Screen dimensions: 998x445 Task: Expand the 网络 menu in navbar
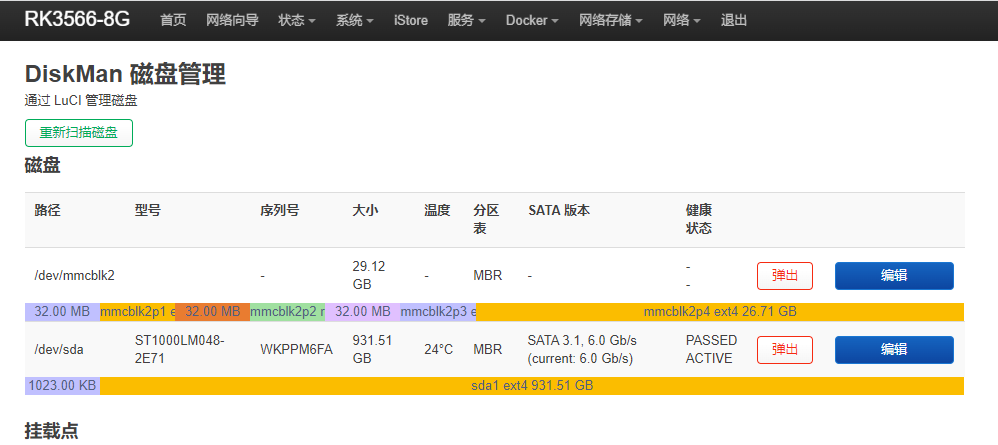[681, 20]
